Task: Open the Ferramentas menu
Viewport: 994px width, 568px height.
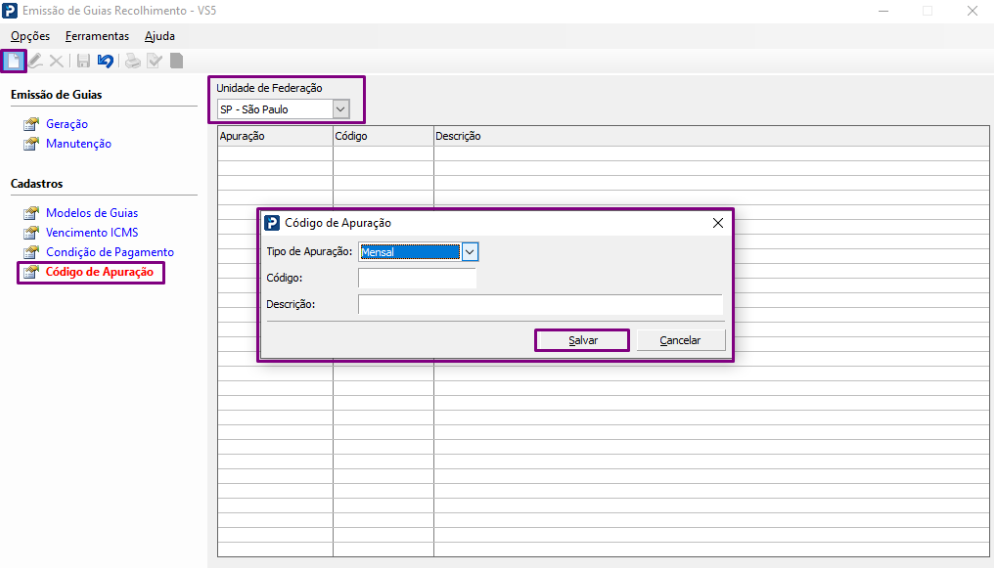Action: point(97,36)
